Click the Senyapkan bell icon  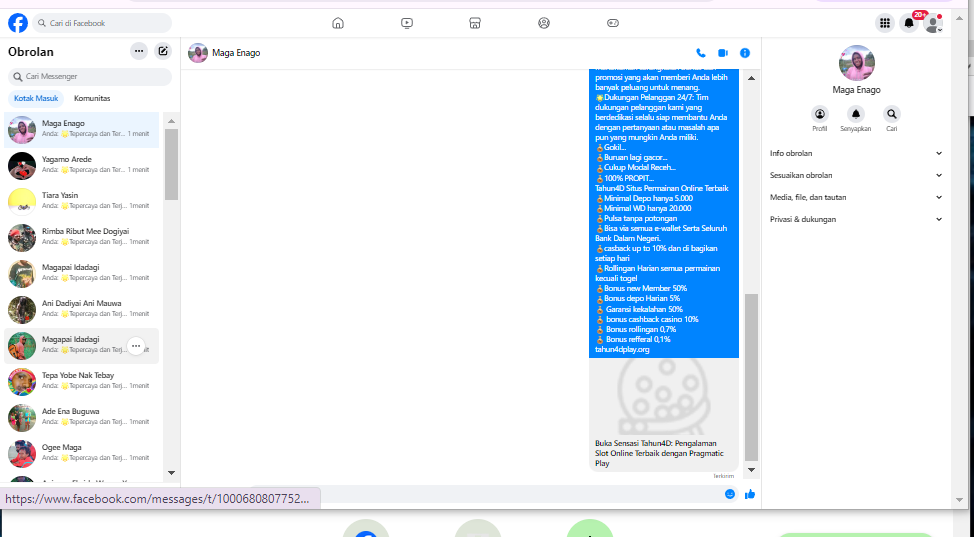856,114
